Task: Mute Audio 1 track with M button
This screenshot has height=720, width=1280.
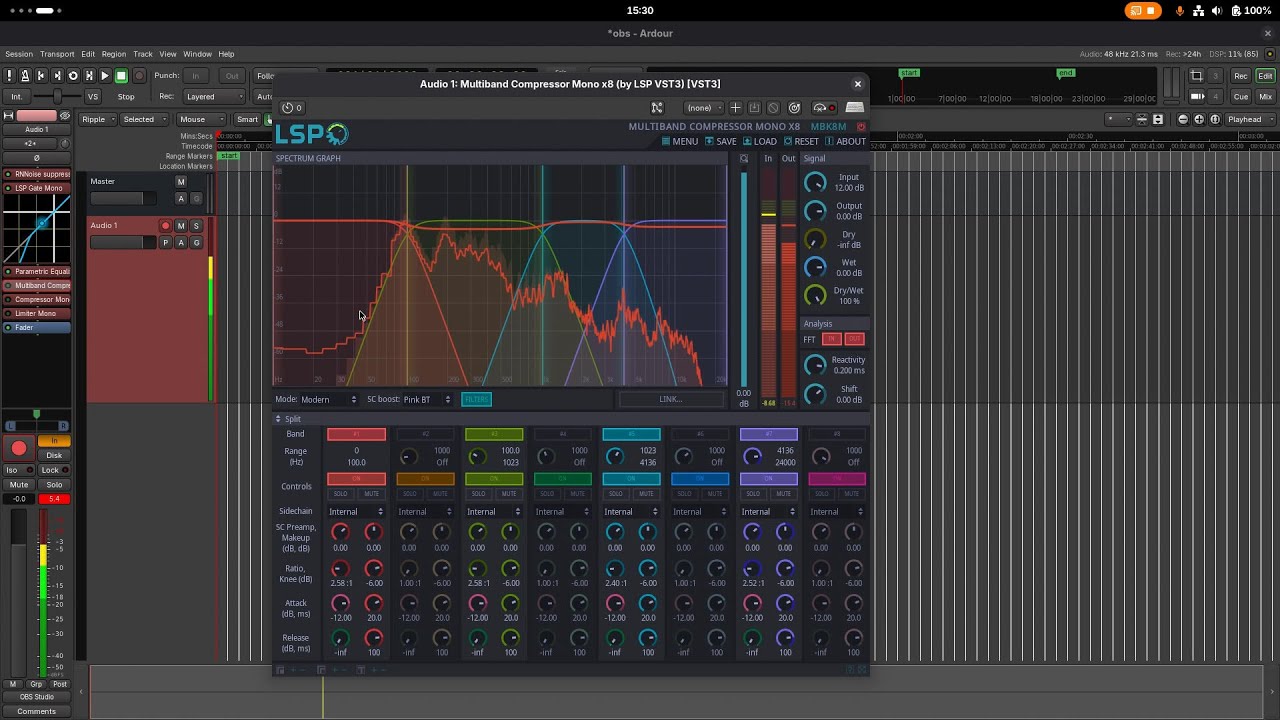Action: (x=181, y=226)
